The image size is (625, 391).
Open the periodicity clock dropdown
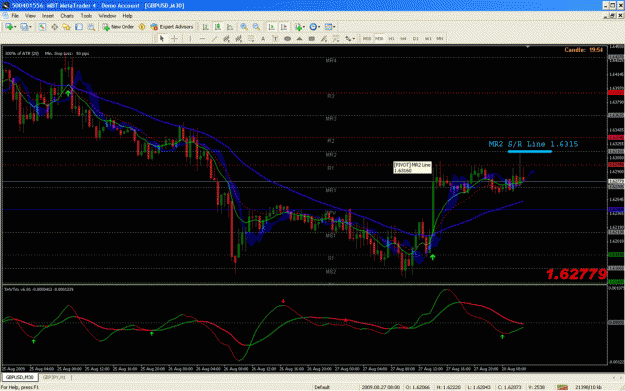point(315,27)
